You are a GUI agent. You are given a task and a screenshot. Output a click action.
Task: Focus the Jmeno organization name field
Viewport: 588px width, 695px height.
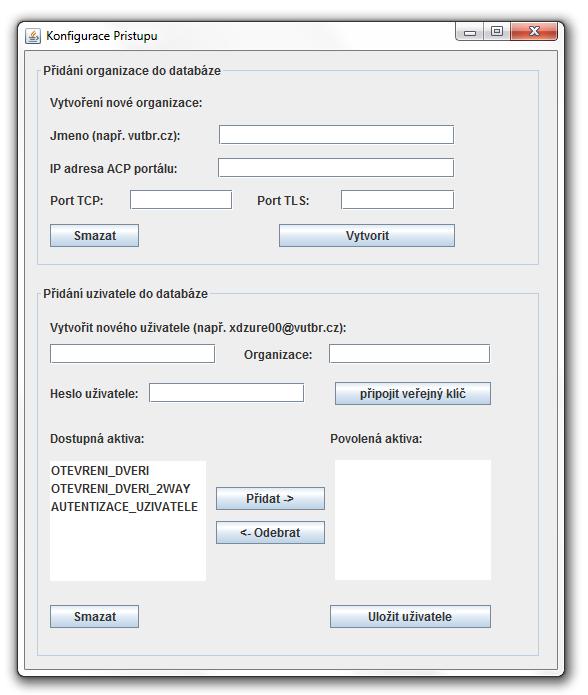click(336, 135)
